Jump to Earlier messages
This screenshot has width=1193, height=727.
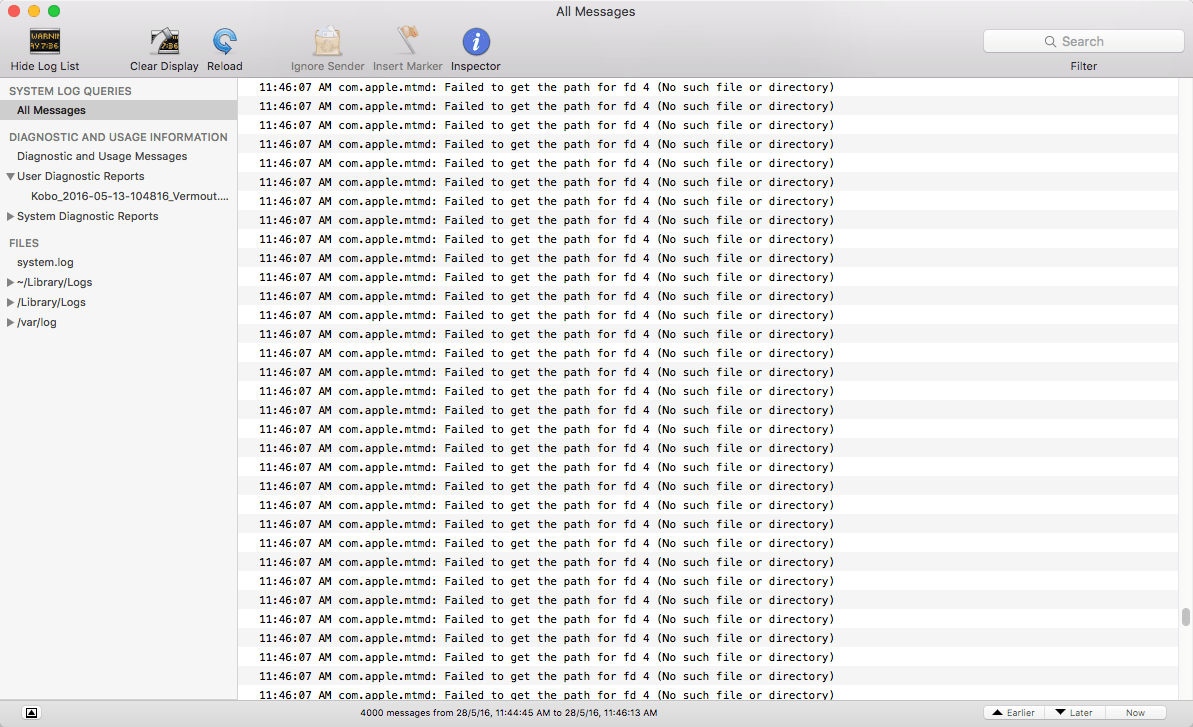(1013, 713)
